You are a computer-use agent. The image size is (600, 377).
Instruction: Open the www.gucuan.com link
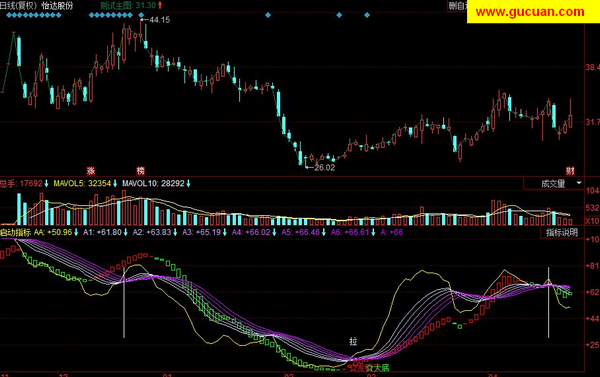coord(530,12)
